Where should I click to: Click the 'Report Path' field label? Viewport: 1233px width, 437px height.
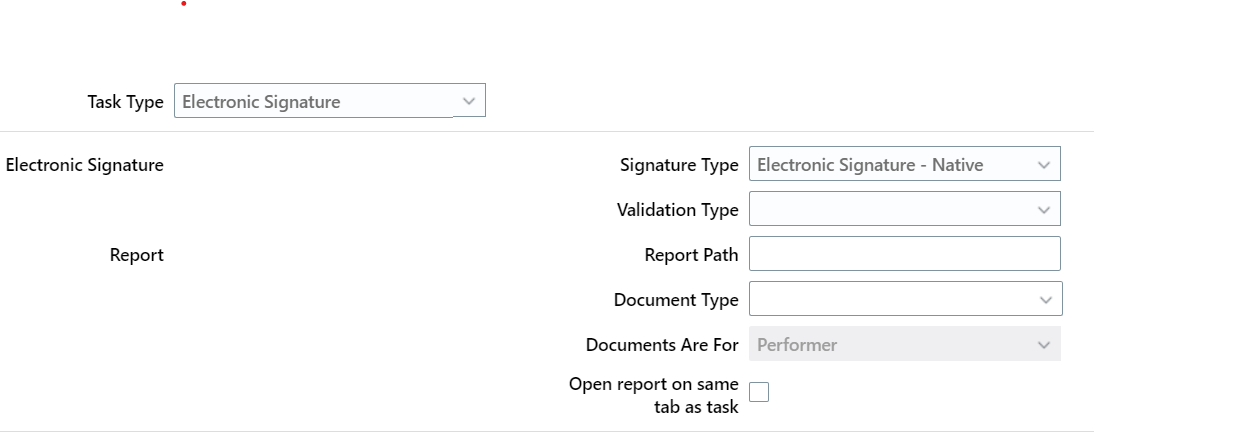click(x=692, y=255)
